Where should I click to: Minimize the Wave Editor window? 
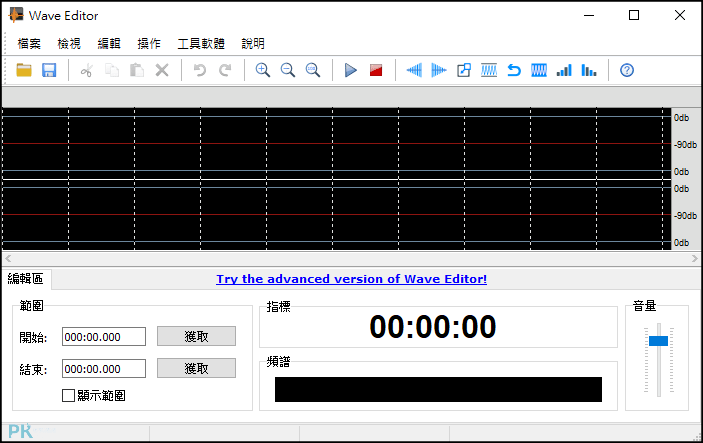coord(589,15)
